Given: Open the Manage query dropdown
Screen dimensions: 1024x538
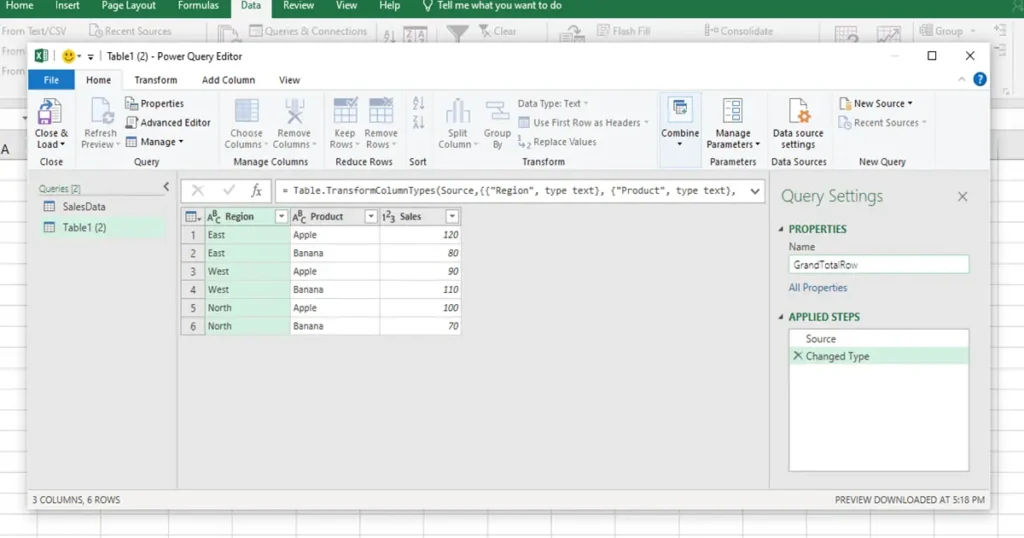Looking at the screenshot, I should coord(155,142).
